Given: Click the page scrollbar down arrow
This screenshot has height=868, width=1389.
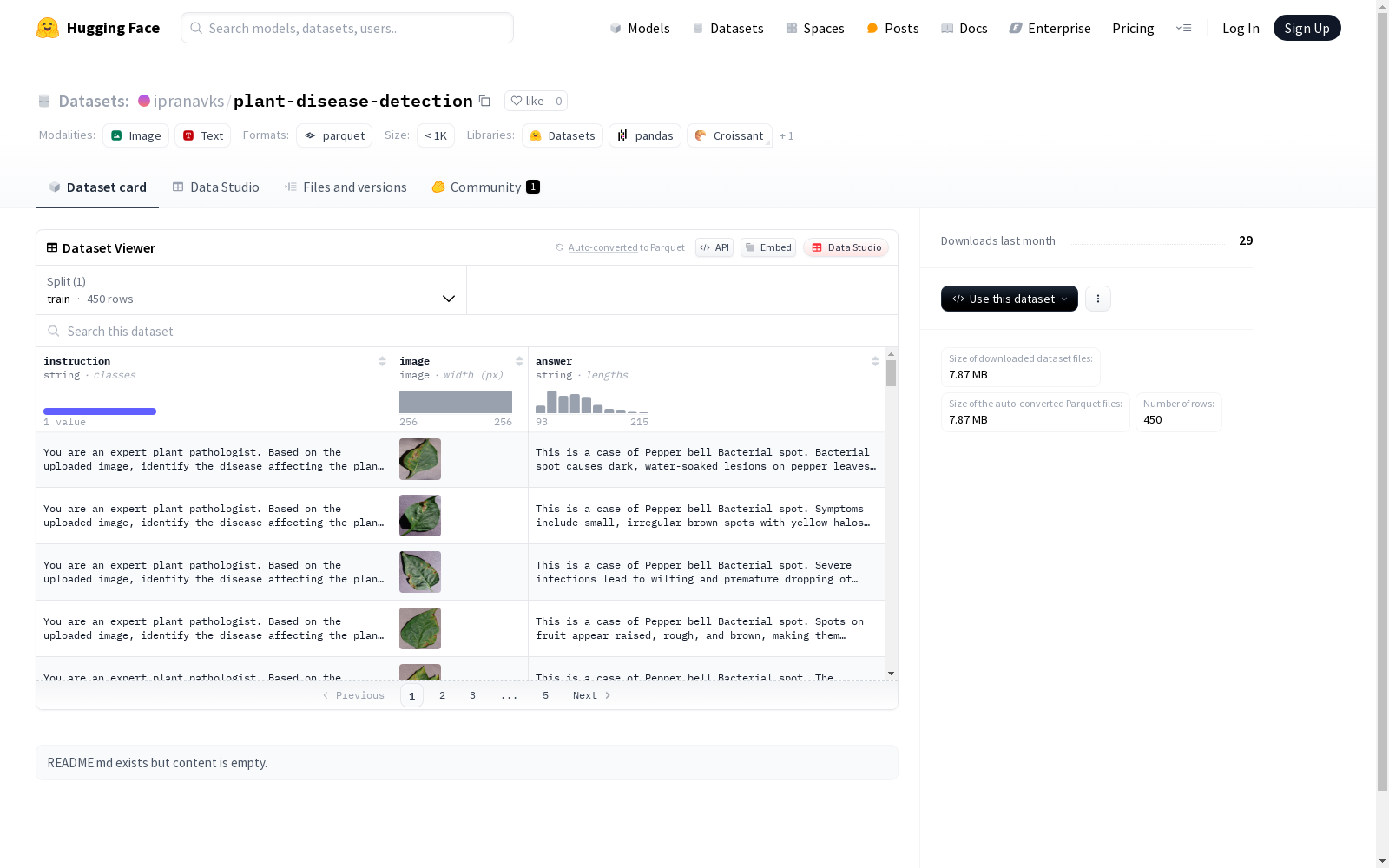Looking at the screenshot, I should click(x=1382, y=861).
